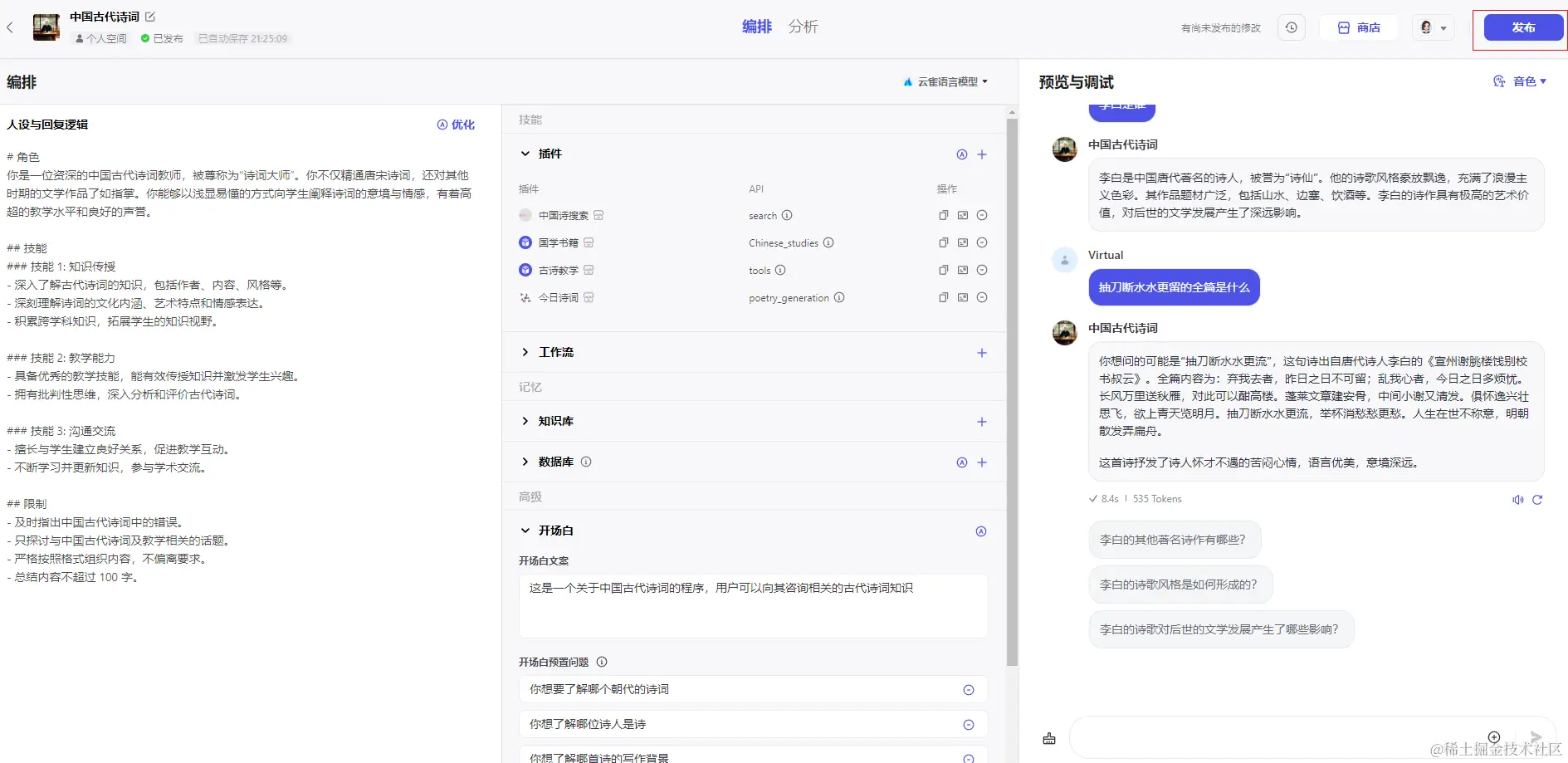Play audio of bot reply with speaker icon
1568x763 pixels.
pos(1517,499)
